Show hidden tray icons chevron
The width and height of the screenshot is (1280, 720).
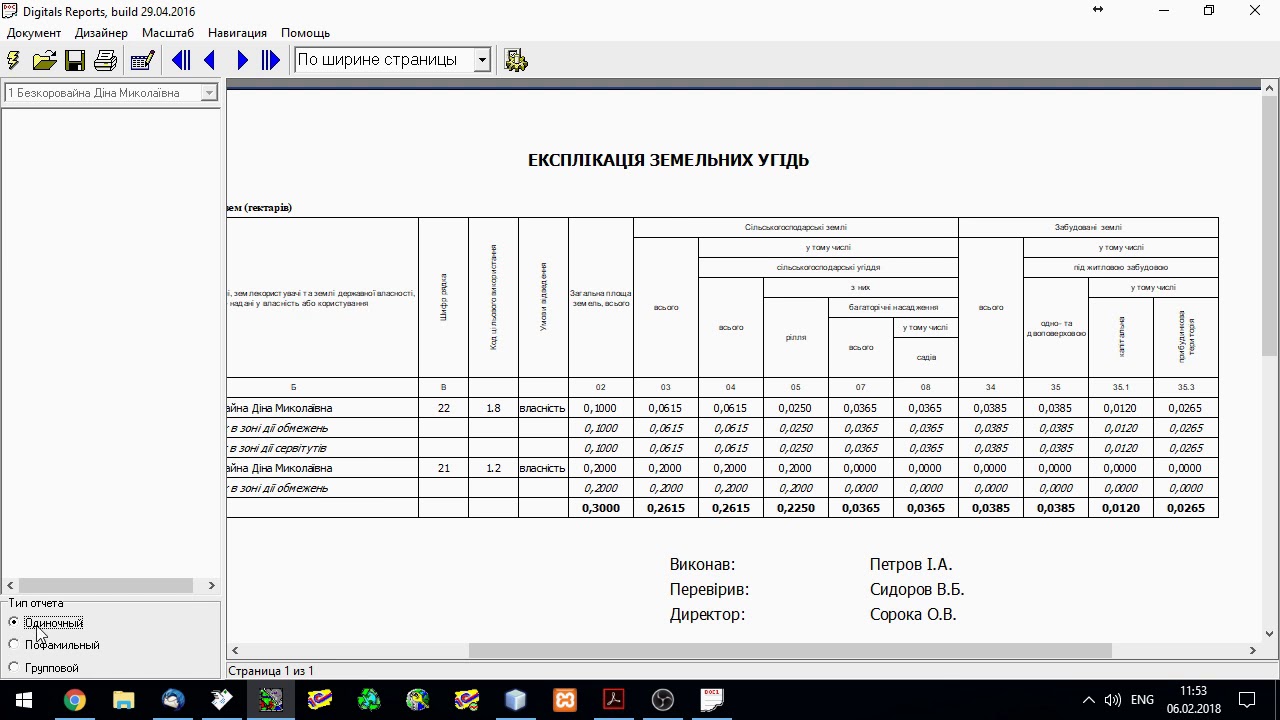tap(1089, 700)
